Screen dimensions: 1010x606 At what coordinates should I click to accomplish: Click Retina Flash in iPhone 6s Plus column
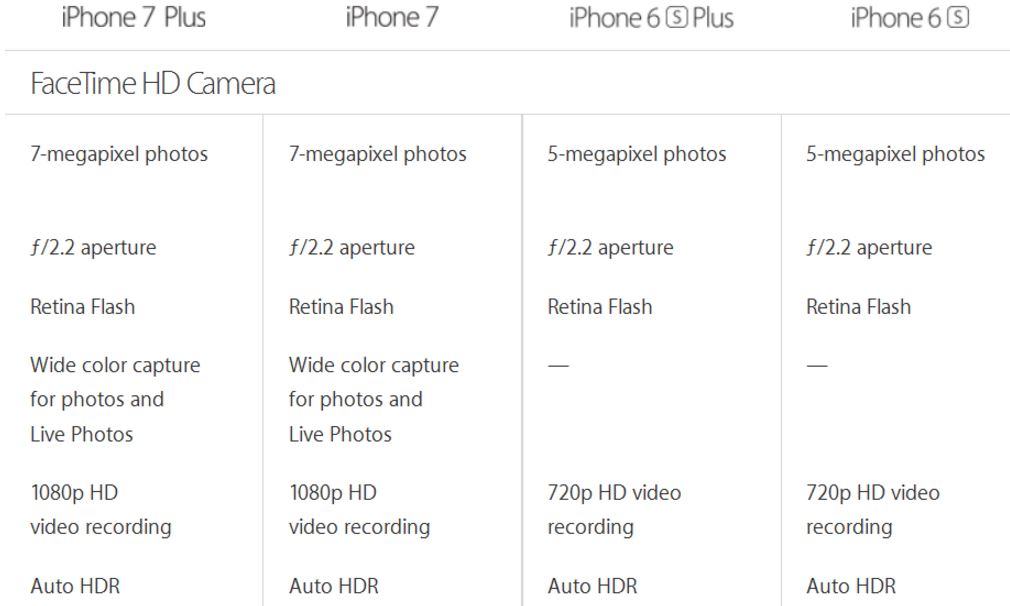click(600, 307)
